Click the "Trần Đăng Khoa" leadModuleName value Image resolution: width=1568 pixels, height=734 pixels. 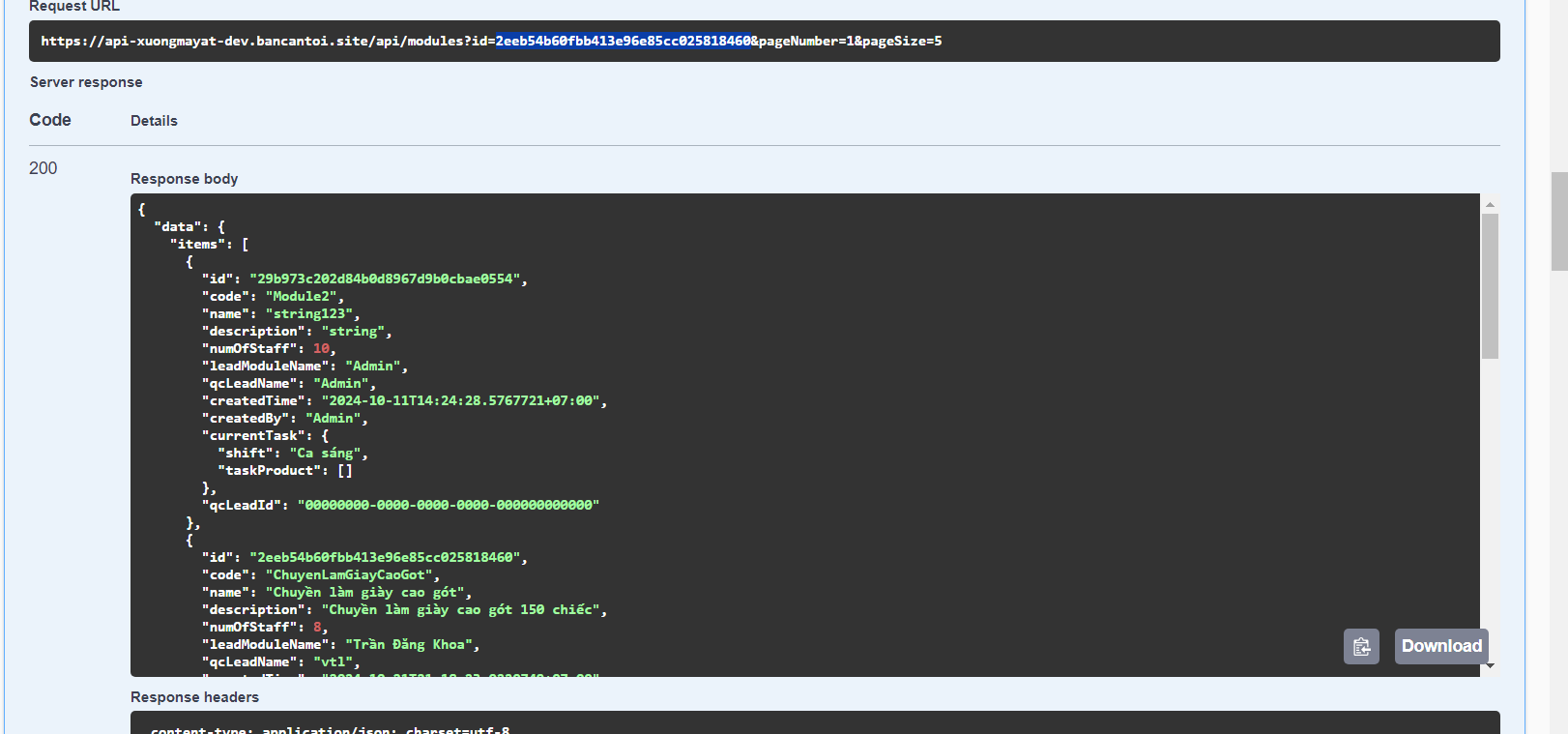pyautogui.click(x=411, y=645)
